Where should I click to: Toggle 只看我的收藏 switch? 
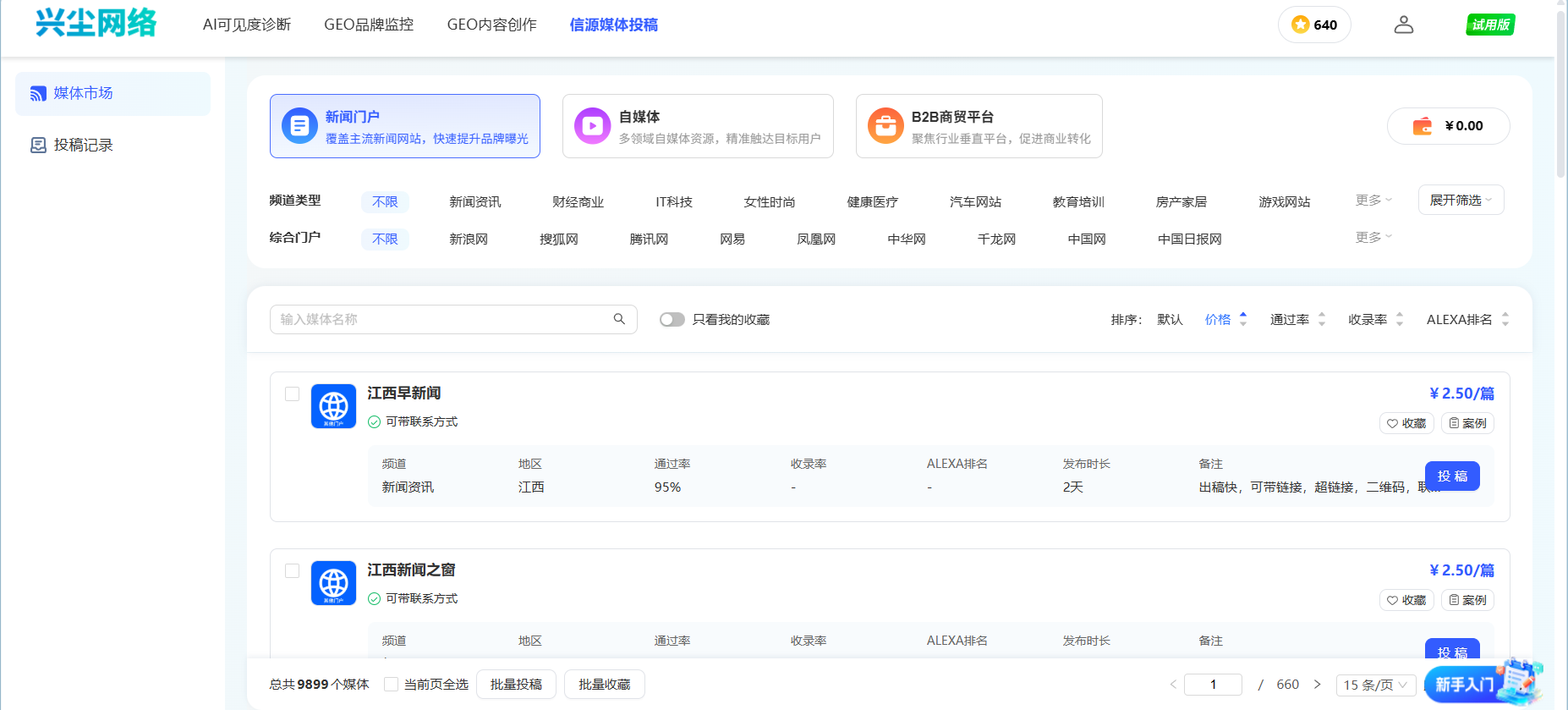672,320
